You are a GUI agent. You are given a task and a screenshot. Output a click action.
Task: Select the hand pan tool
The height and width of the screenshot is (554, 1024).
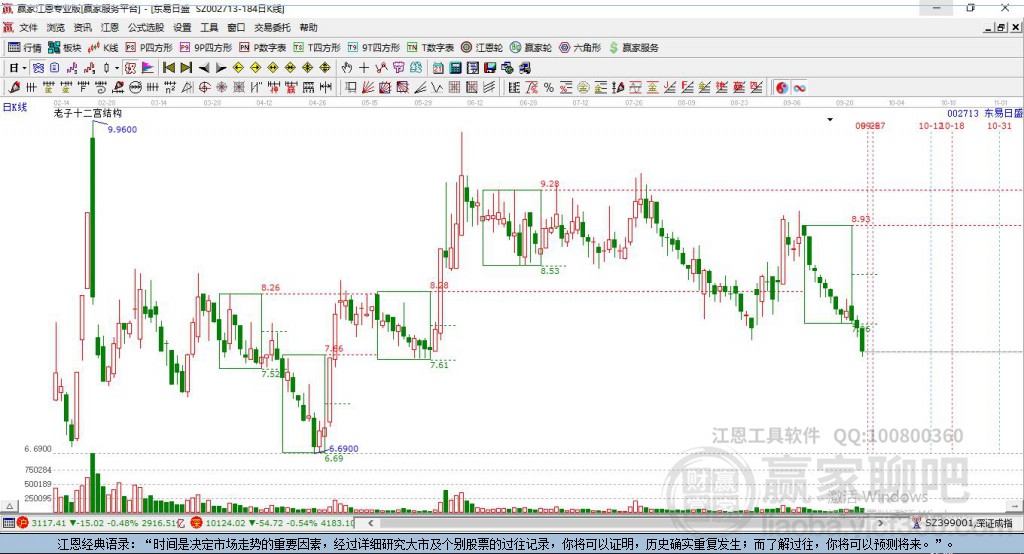coord(347,68)
